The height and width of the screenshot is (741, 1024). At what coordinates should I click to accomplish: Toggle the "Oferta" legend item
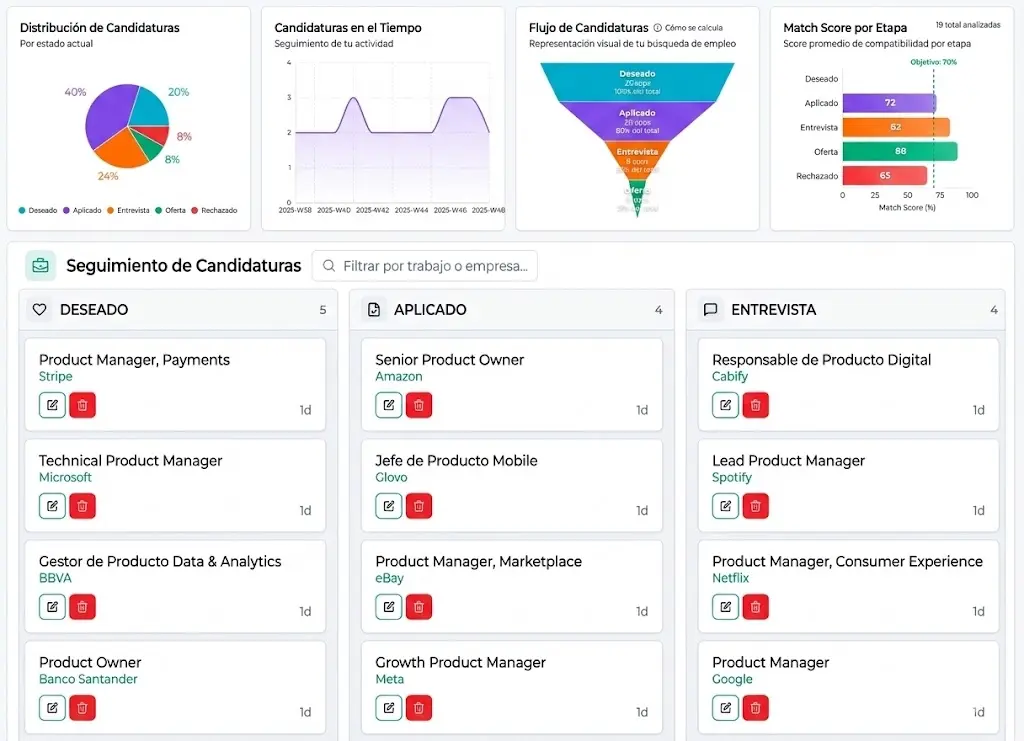pyautogui.click(x=172, y=211)
